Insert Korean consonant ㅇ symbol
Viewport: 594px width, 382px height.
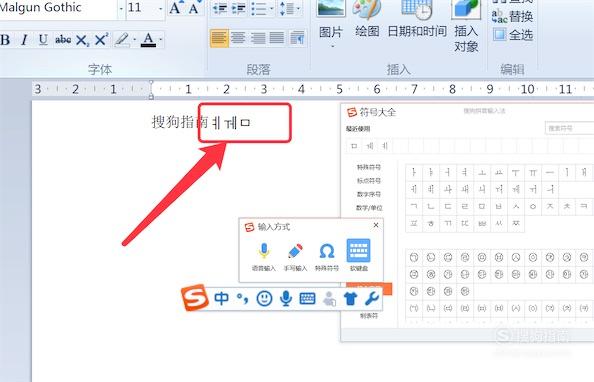[533, 207]
